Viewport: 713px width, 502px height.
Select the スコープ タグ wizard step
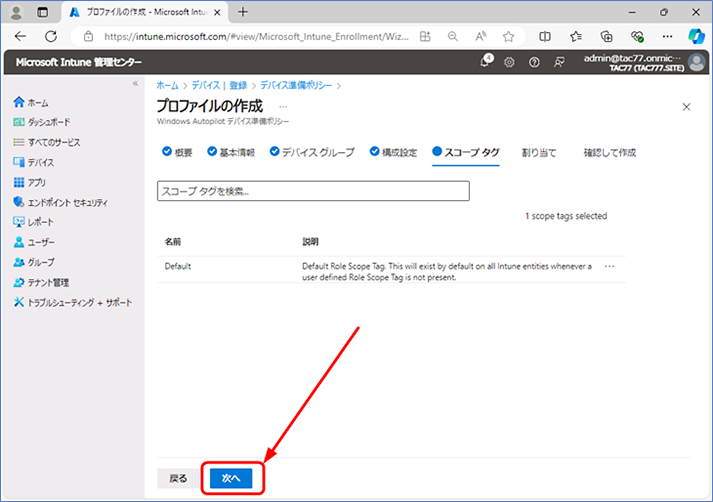point(466,152)
